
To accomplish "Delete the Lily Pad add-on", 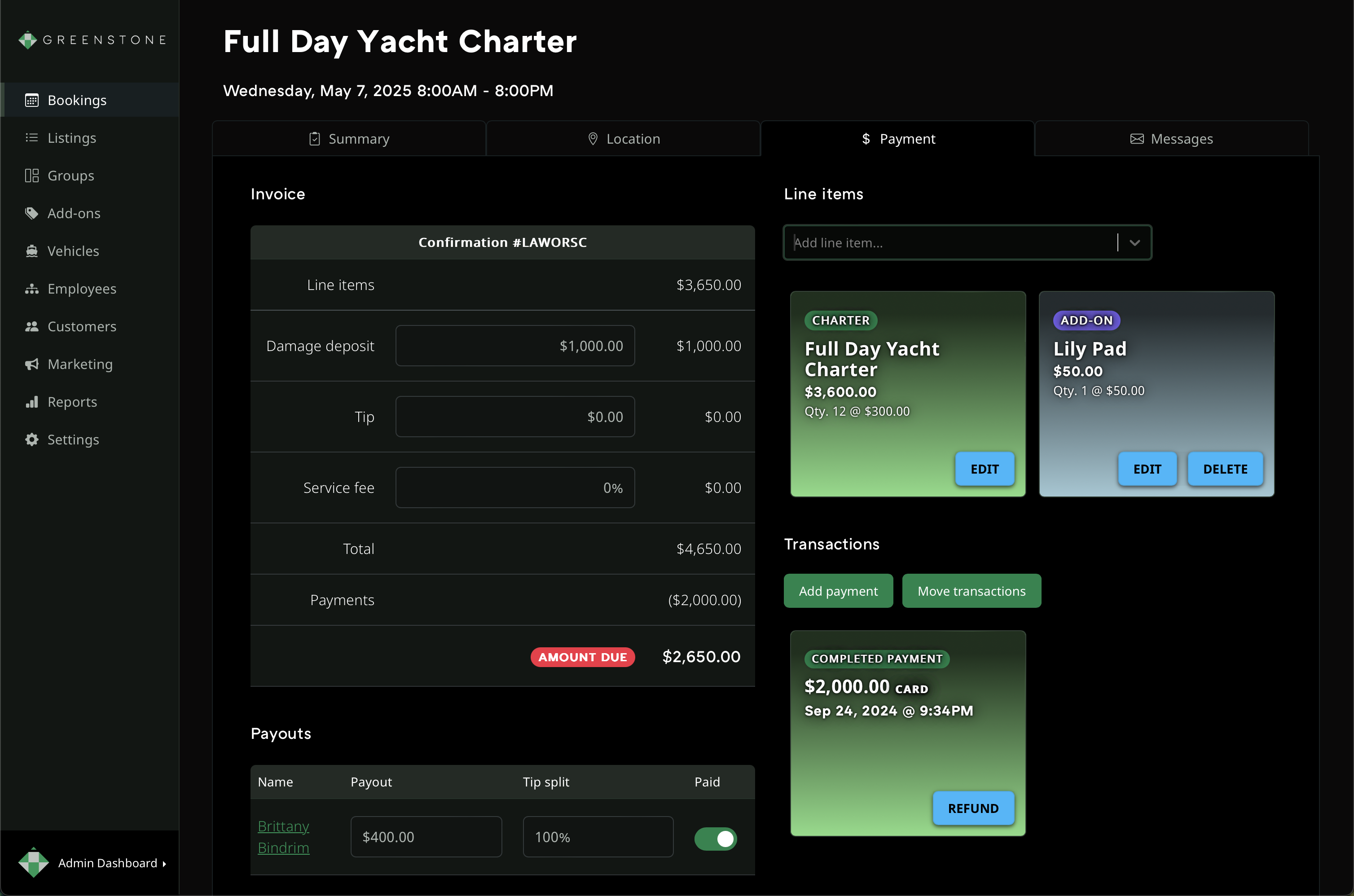I will tap(1225, 469).
